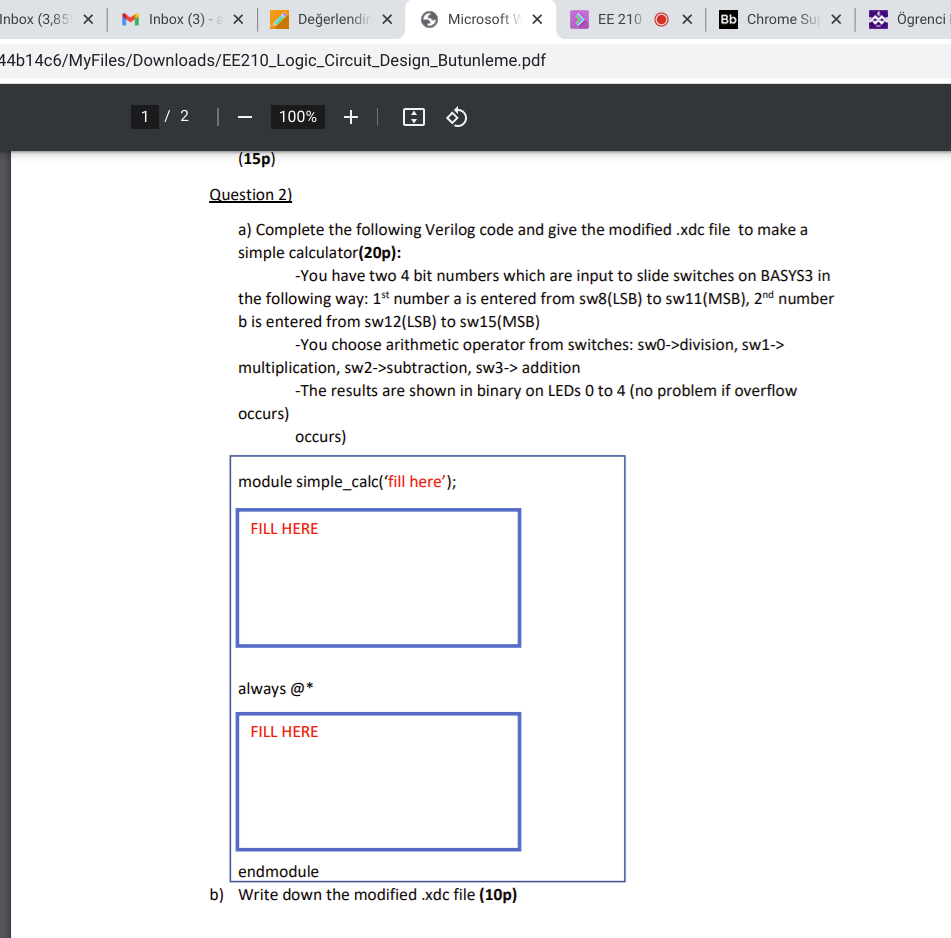Open the fit-to-page control in PDF toolbar
This screenshot has width=951, height=938.
[x=413, y=117]
